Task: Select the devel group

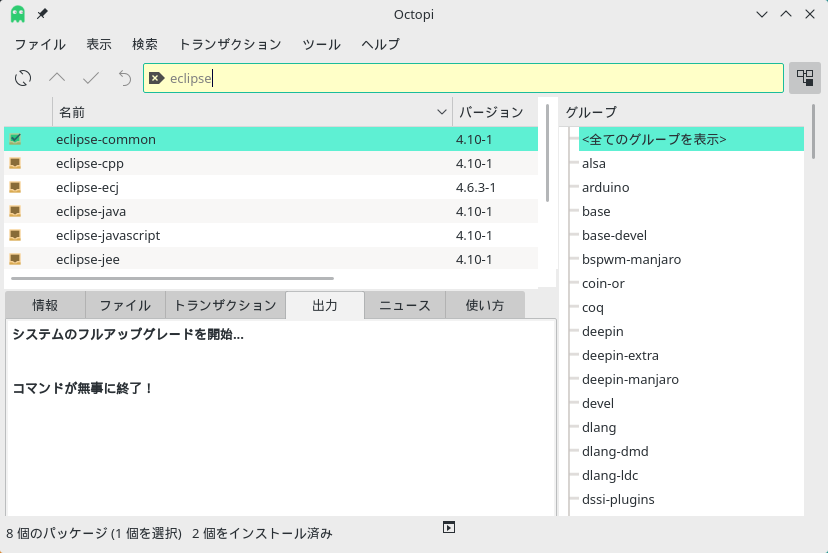Action: pos(598,404)
